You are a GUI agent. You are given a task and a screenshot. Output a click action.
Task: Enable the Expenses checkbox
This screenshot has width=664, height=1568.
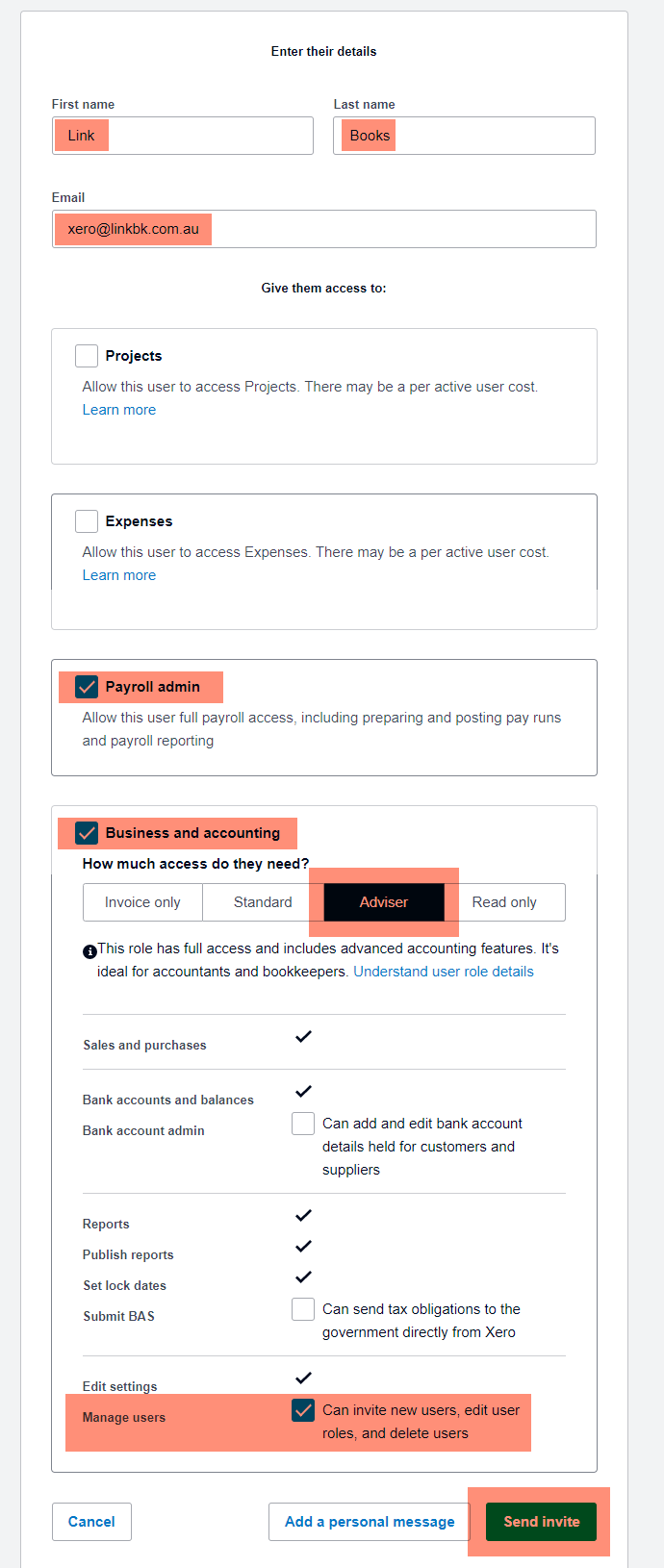click(87, 521)
